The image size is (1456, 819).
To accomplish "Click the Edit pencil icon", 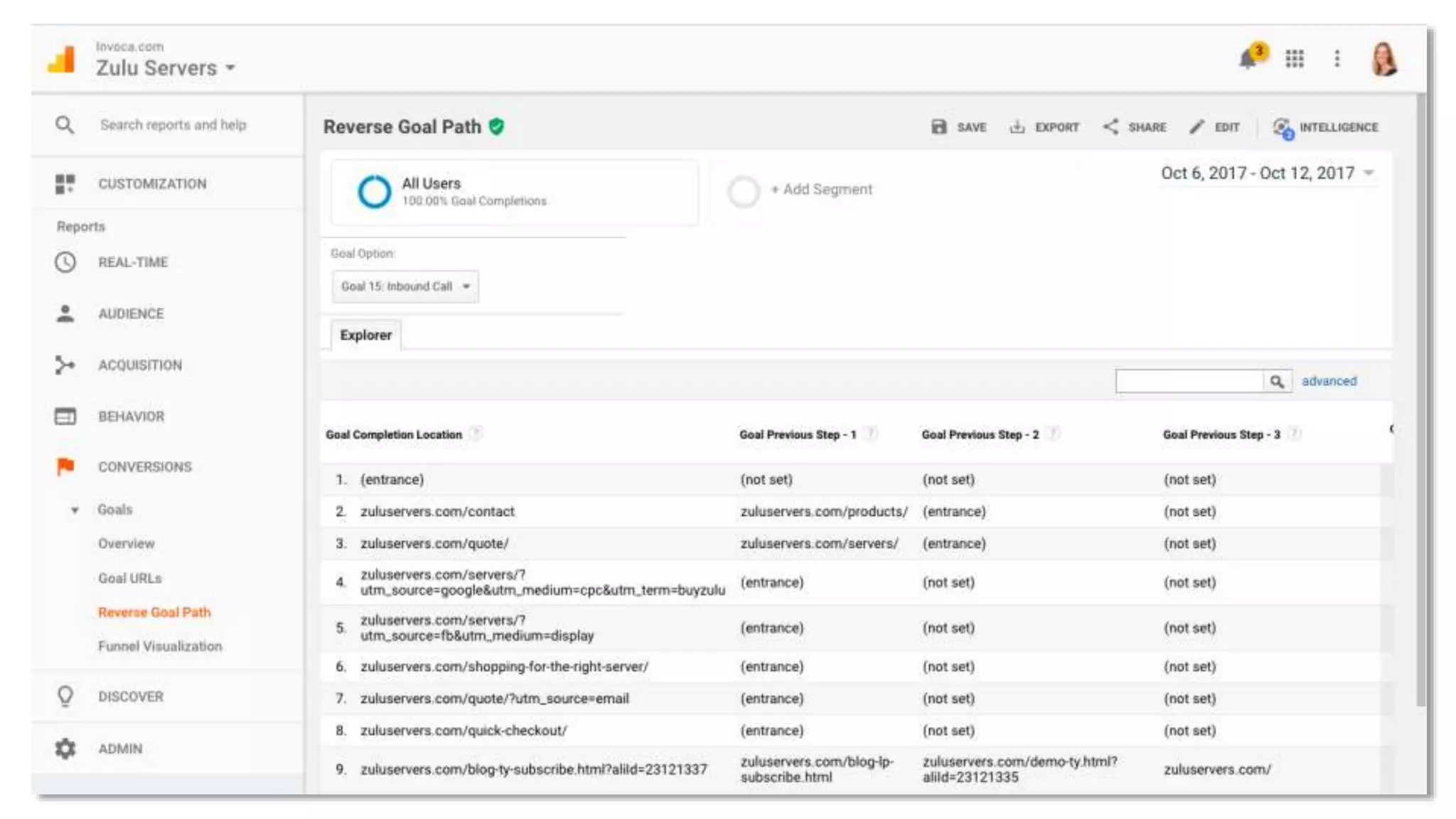I will (1197, 127).
